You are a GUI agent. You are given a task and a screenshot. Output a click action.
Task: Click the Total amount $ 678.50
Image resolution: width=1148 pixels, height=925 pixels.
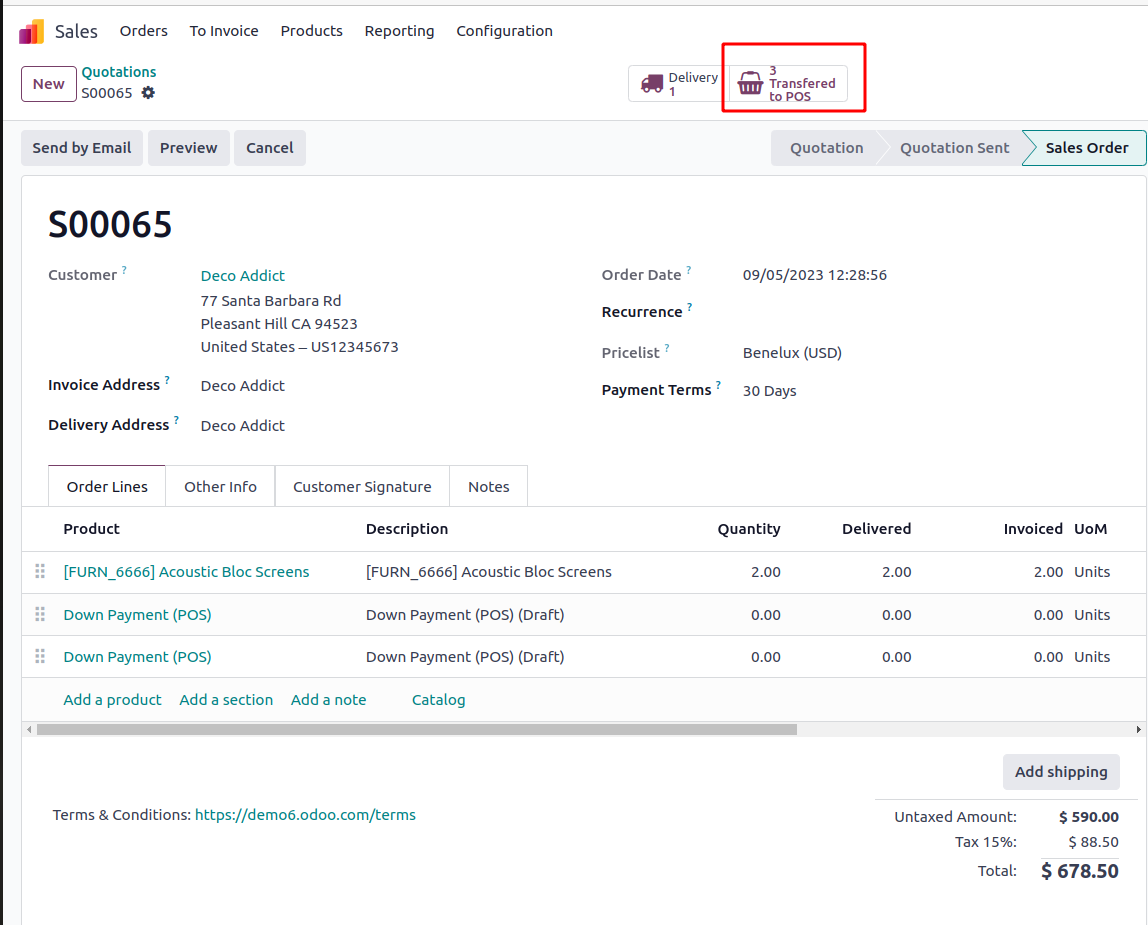(x=1080, y=871)
